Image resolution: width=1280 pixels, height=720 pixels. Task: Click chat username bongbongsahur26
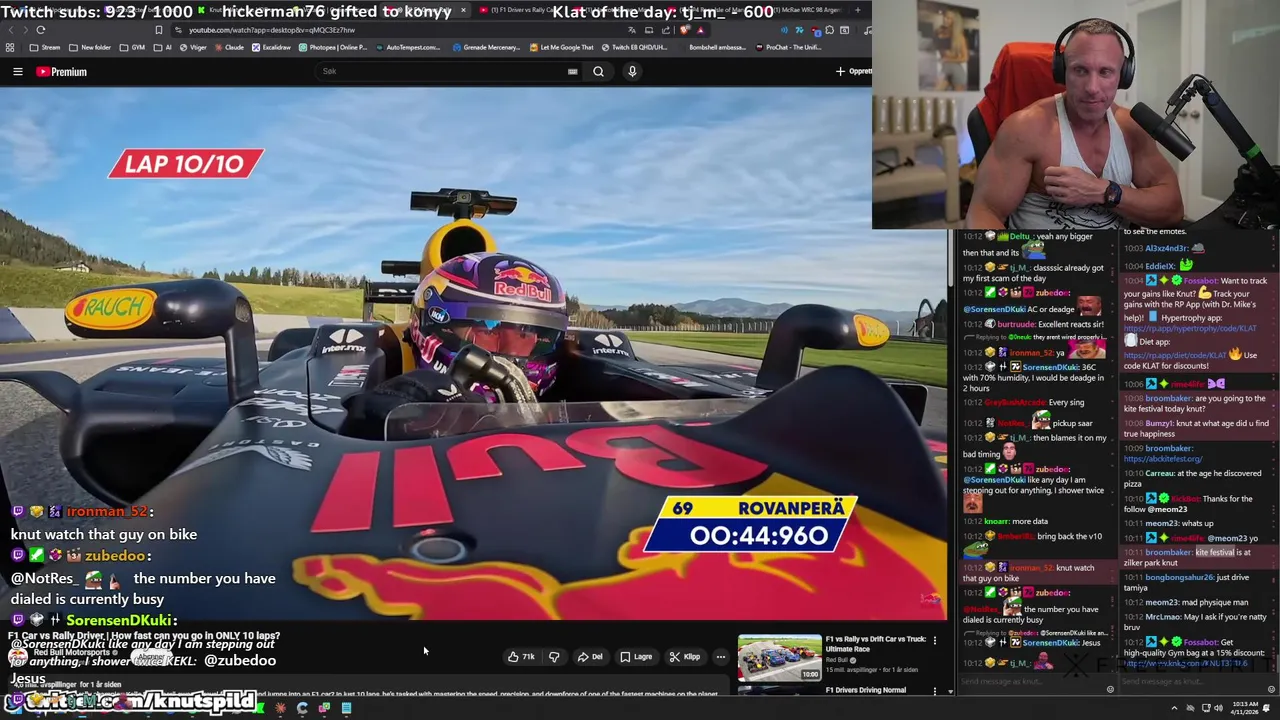tap(1178, 577)
